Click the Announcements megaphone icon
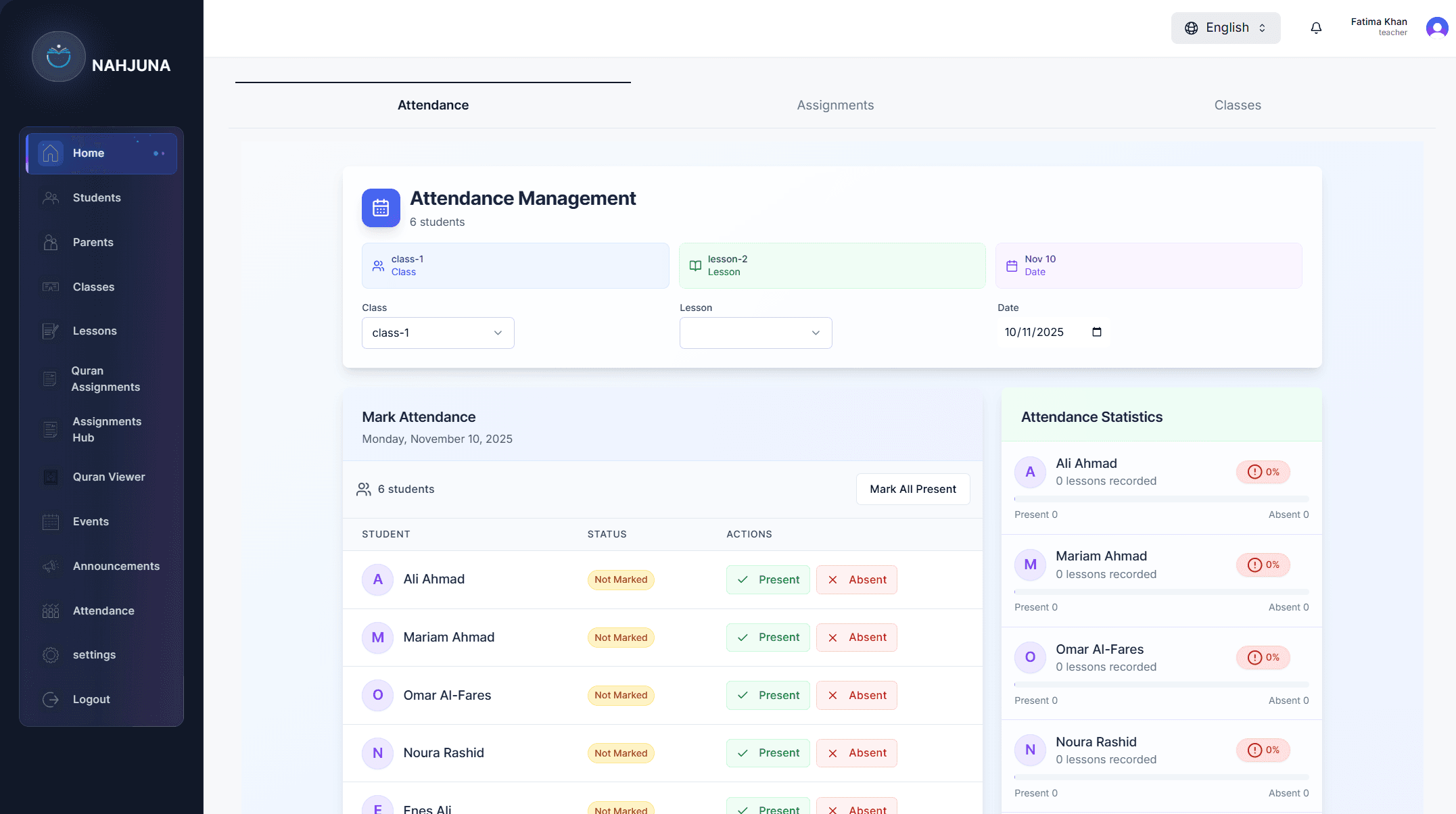The image size is (1456, 814). pyautogui.click(x=51, y=567)
